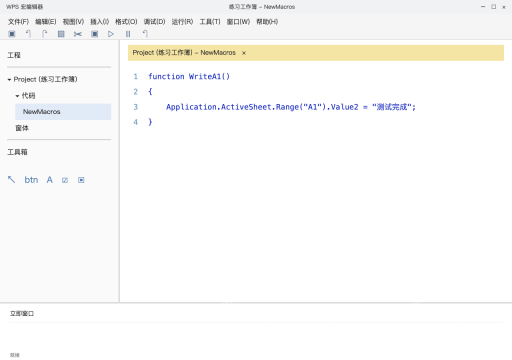Close the WPS macro editor window
The width and height of the screenshot is (512, 360).
click(504, 7)
